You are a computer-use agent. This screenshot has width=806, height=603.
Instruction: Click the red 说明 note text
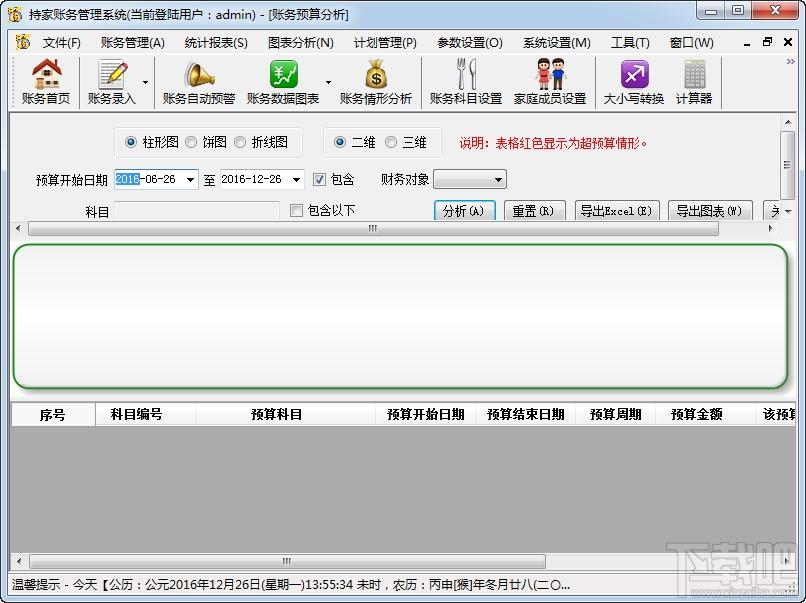[x=553, y=143]
